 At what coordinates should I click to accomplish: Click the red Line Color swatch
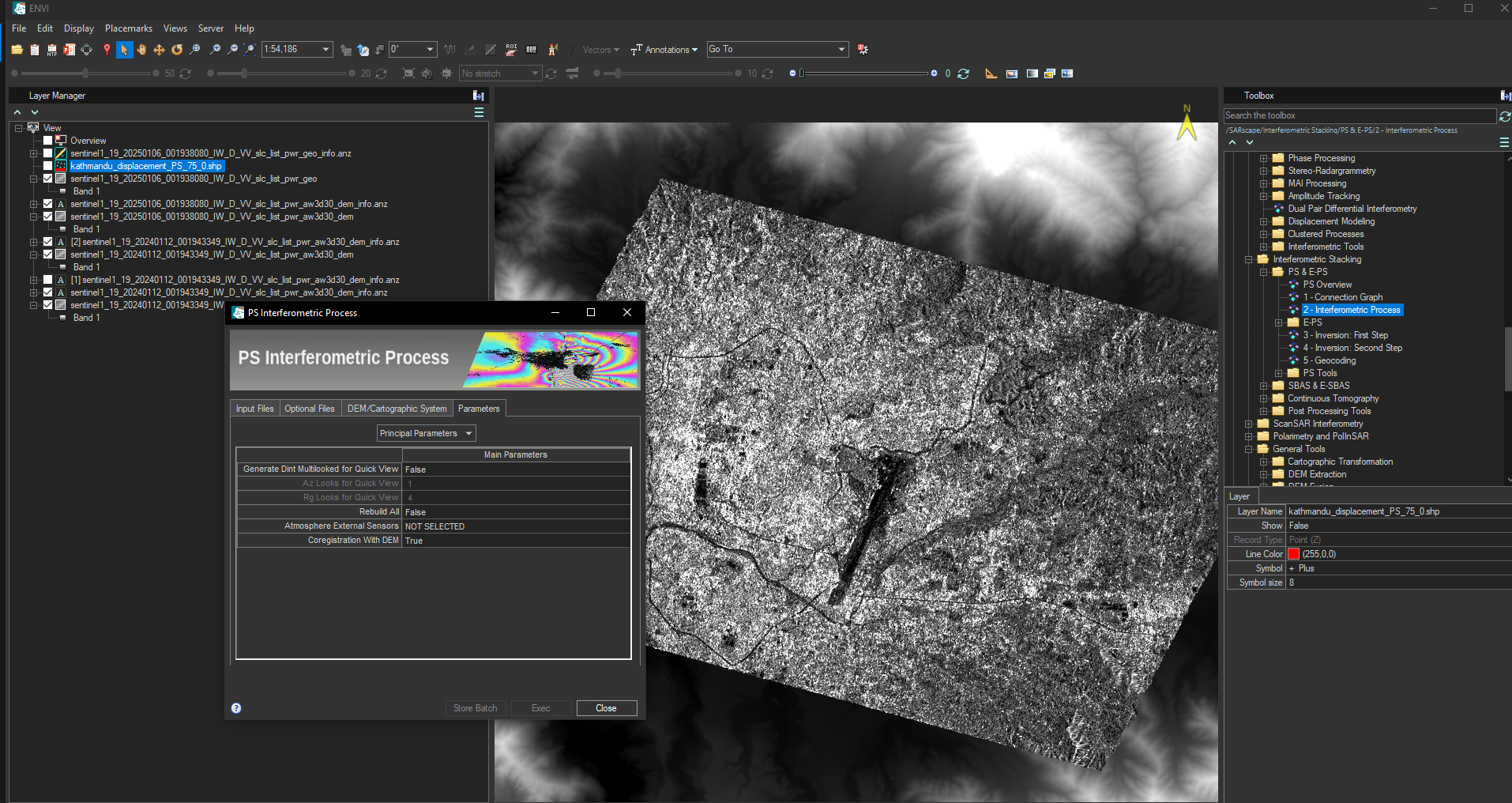point(1293,554)
